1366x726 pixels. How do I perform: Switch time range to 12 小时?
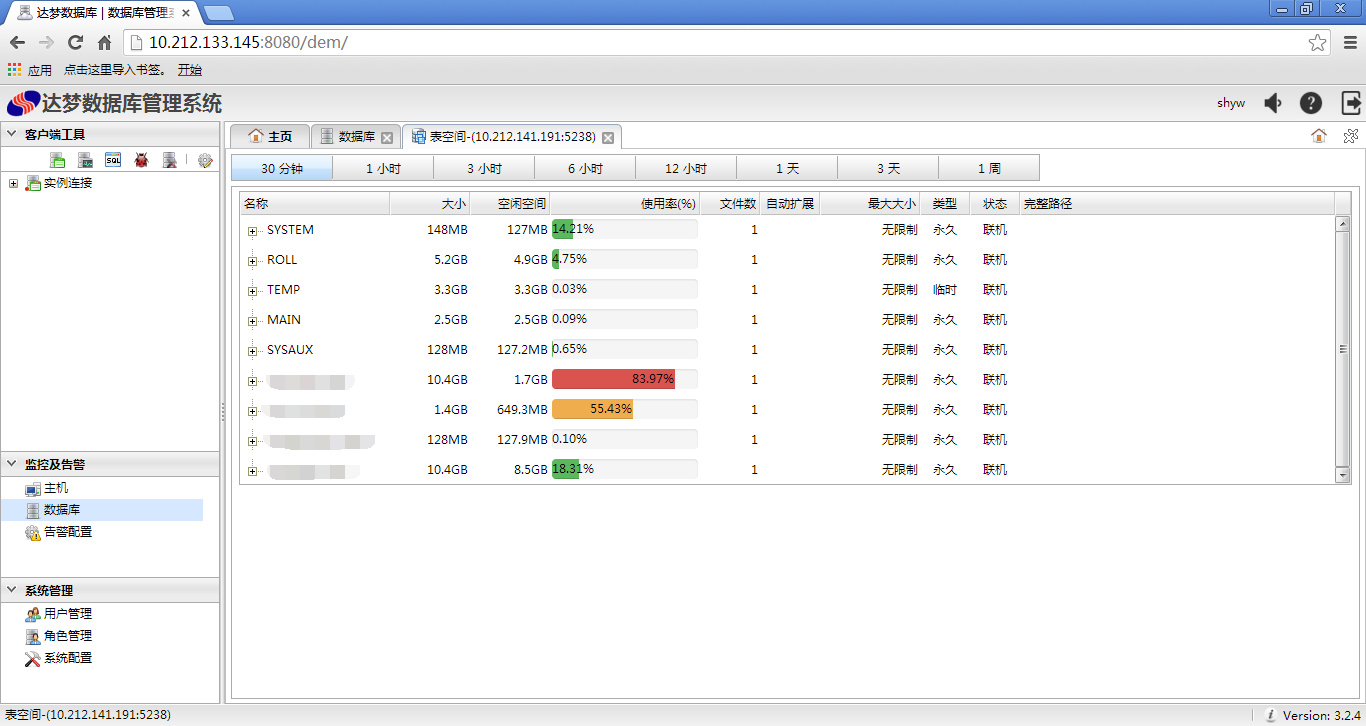tap(686, 168)
